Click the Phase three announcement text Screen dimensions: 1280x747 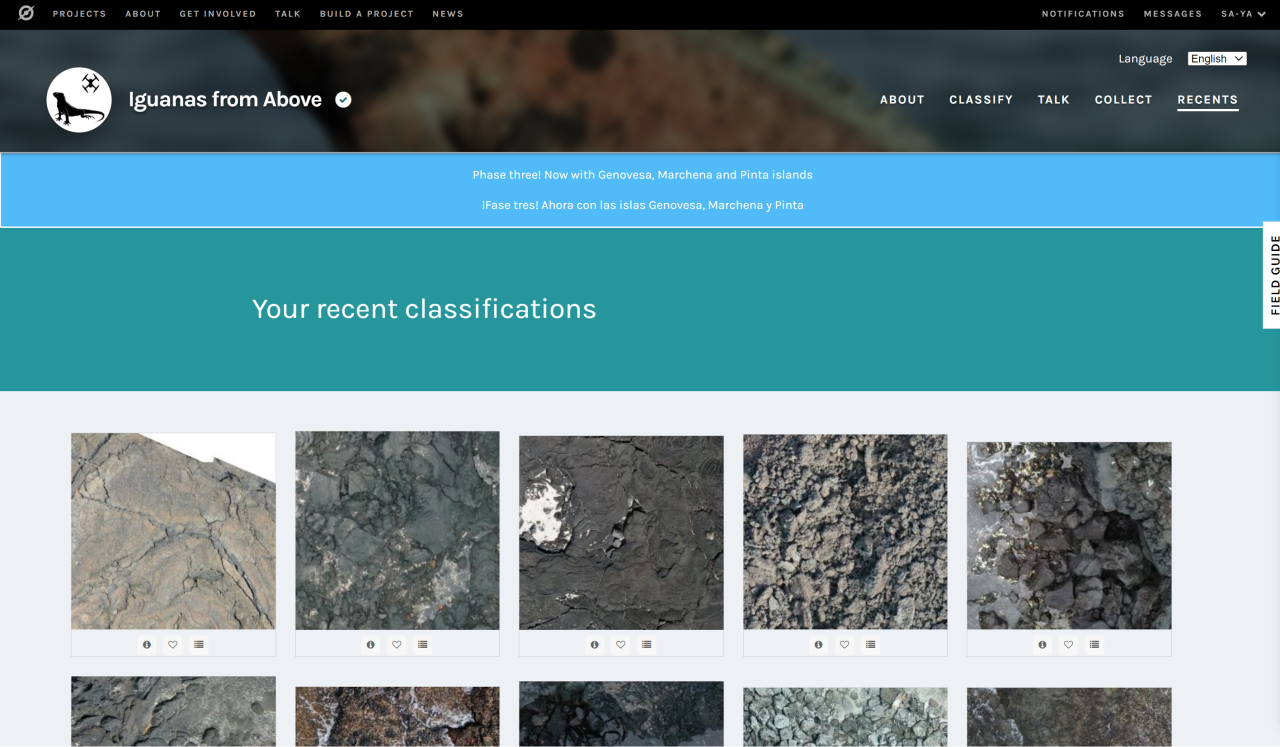pyautogui.click(x=643, y=175)
